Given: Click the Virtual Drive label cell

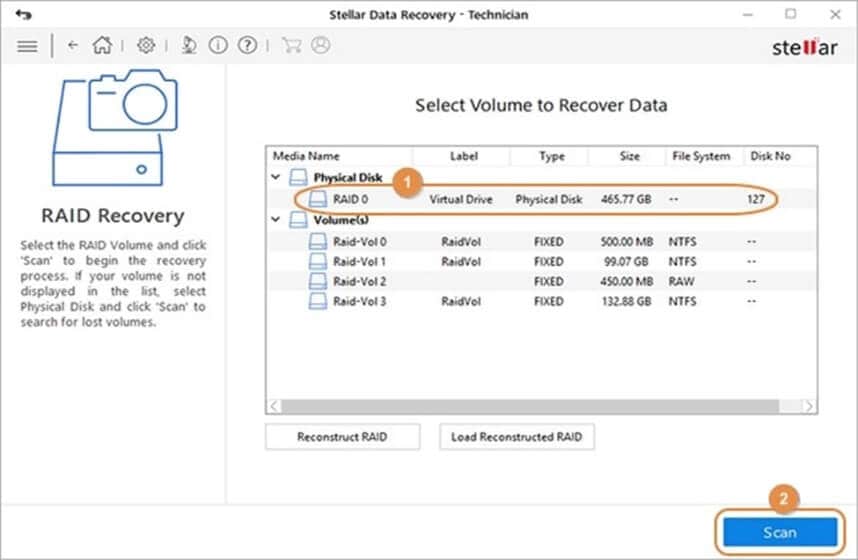Looking at the screenshot, I should (x=461, y=199).
